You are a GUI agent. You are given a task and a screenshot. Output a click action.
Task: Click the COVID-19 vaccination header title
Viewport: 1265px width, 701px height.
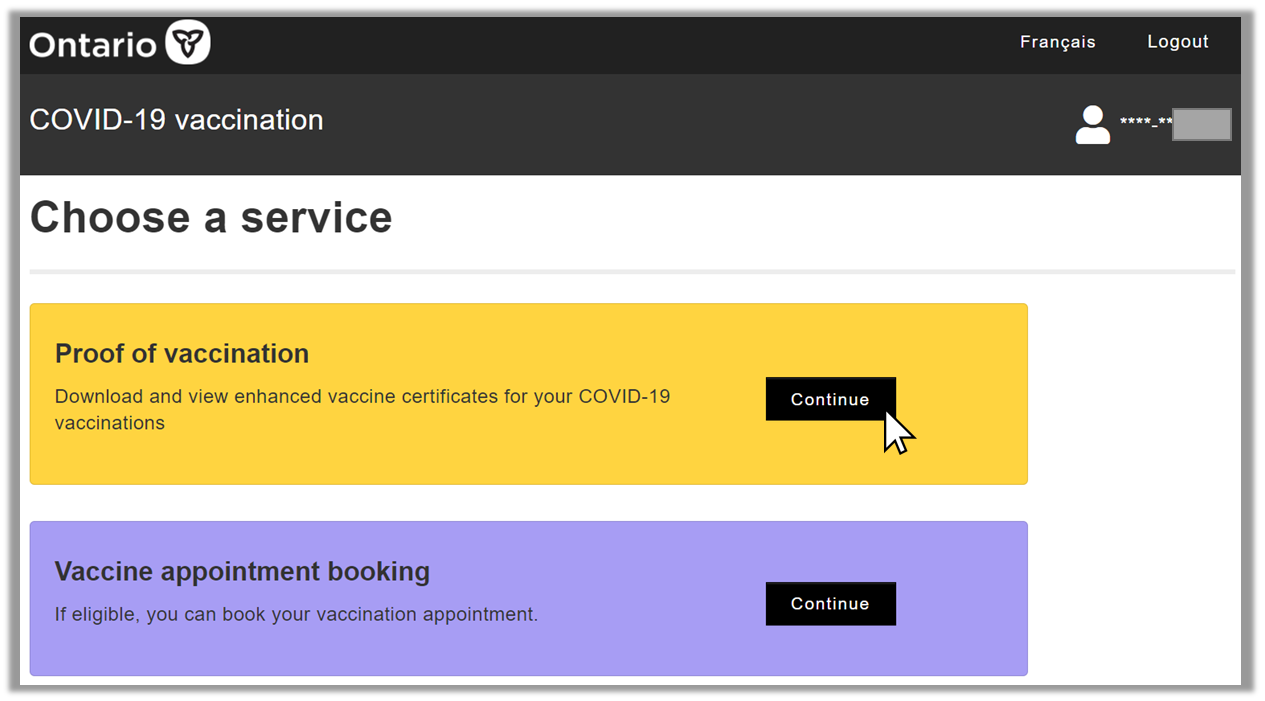(176, 120)
